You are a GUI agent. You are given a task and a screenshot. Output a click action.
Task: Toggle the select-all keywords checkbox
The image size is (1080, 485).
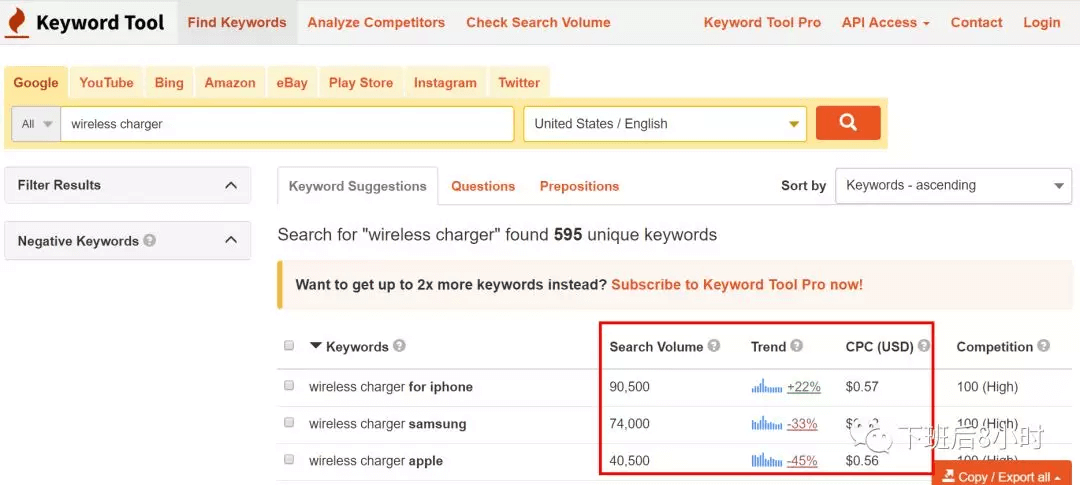(x=289, y=346)
